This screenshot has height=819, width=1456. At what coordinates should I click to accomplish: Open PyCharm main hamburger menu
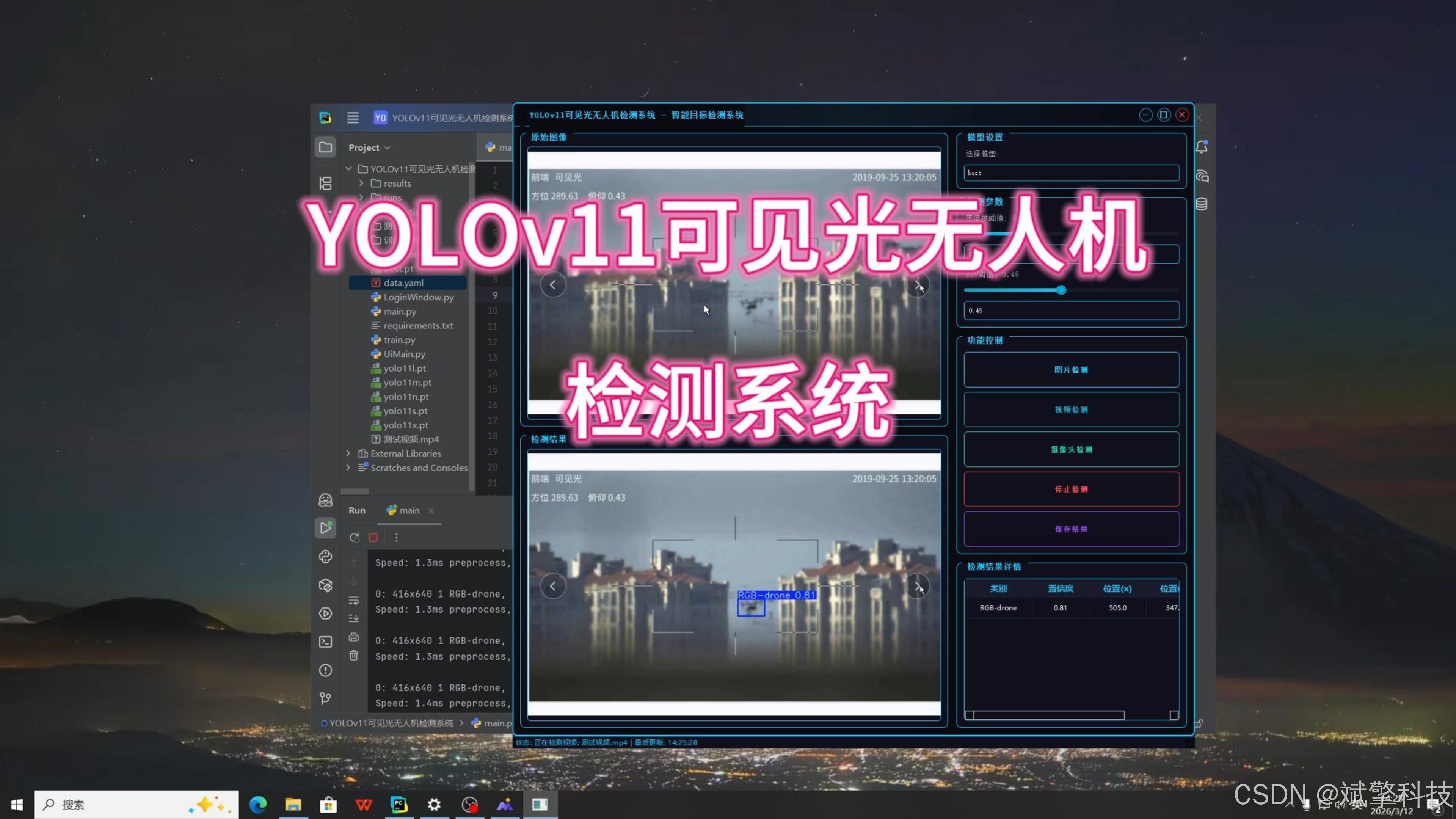pyautogui.click(x=353, y=118)
